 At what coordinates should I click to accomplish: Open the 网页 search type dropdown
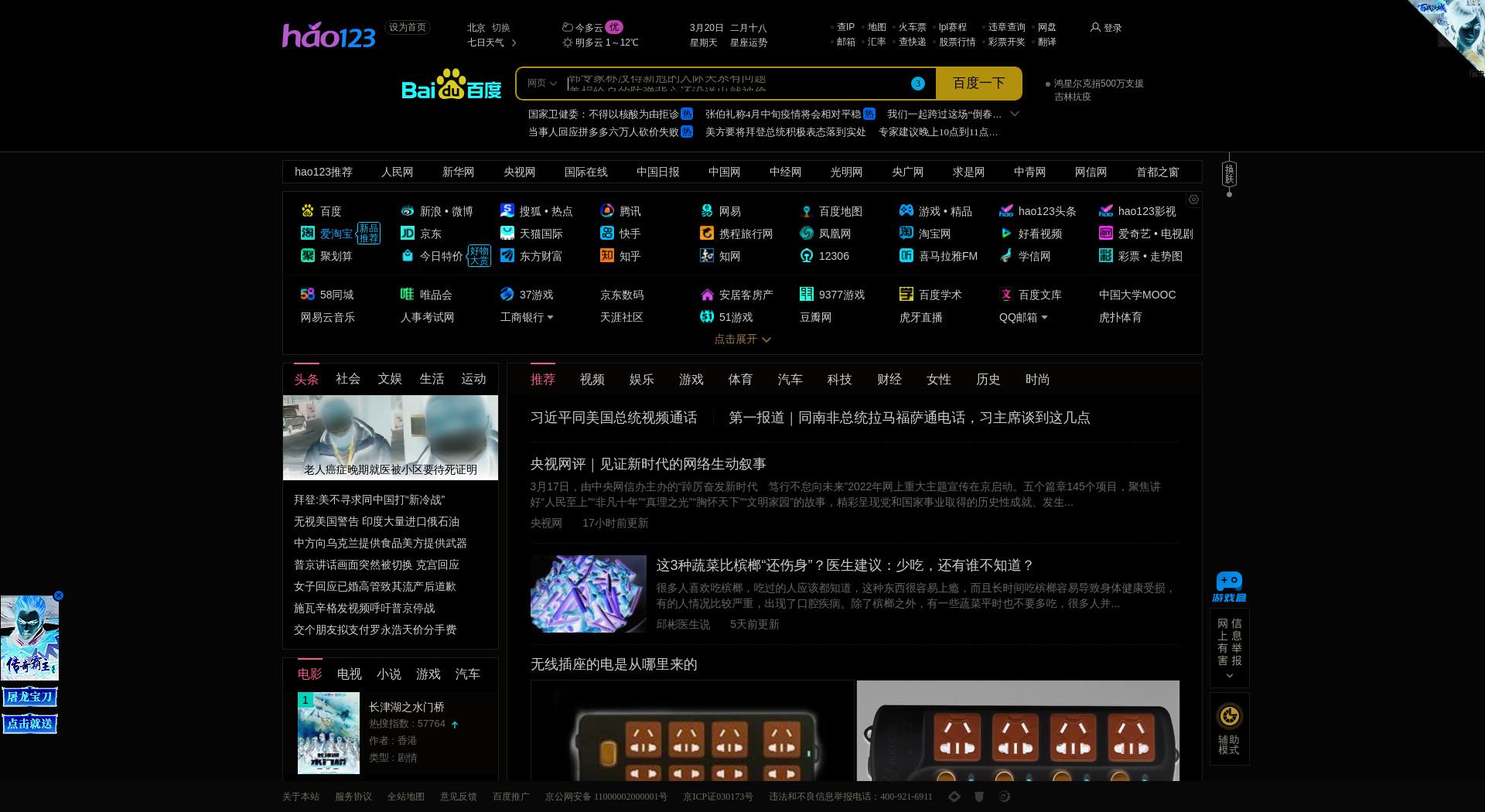pos(542,84)
